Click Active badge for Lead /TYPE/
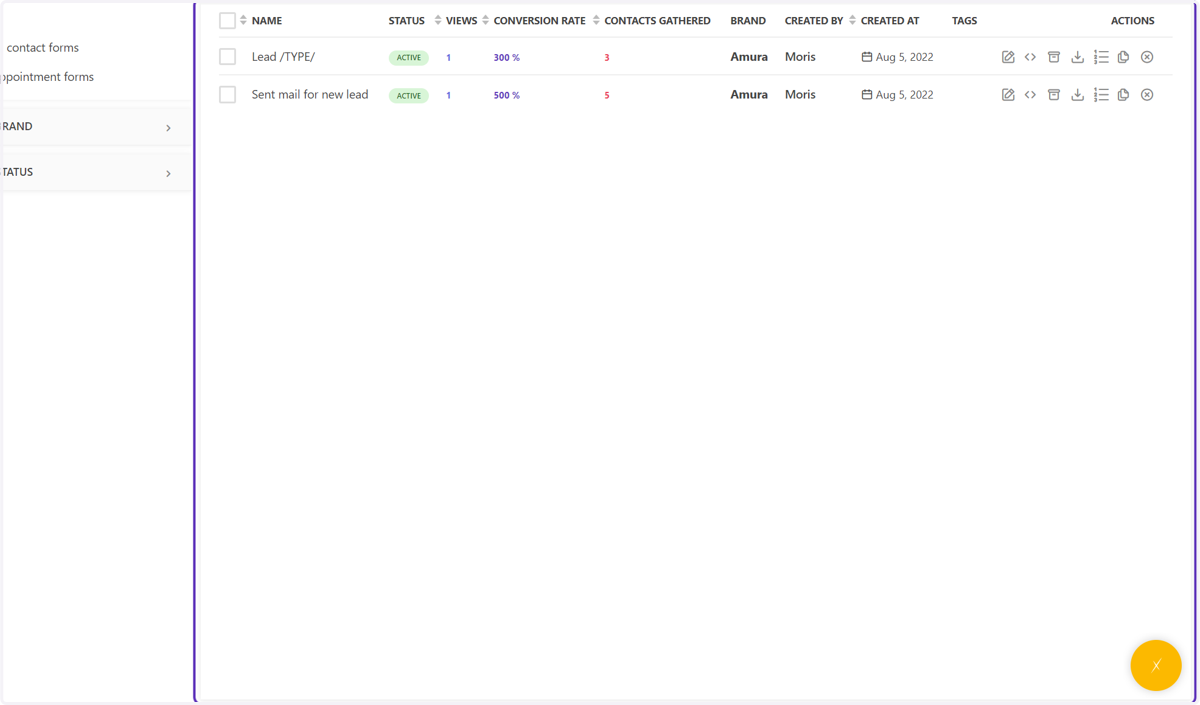This screenshot has width=1200, height=705. 409,58
